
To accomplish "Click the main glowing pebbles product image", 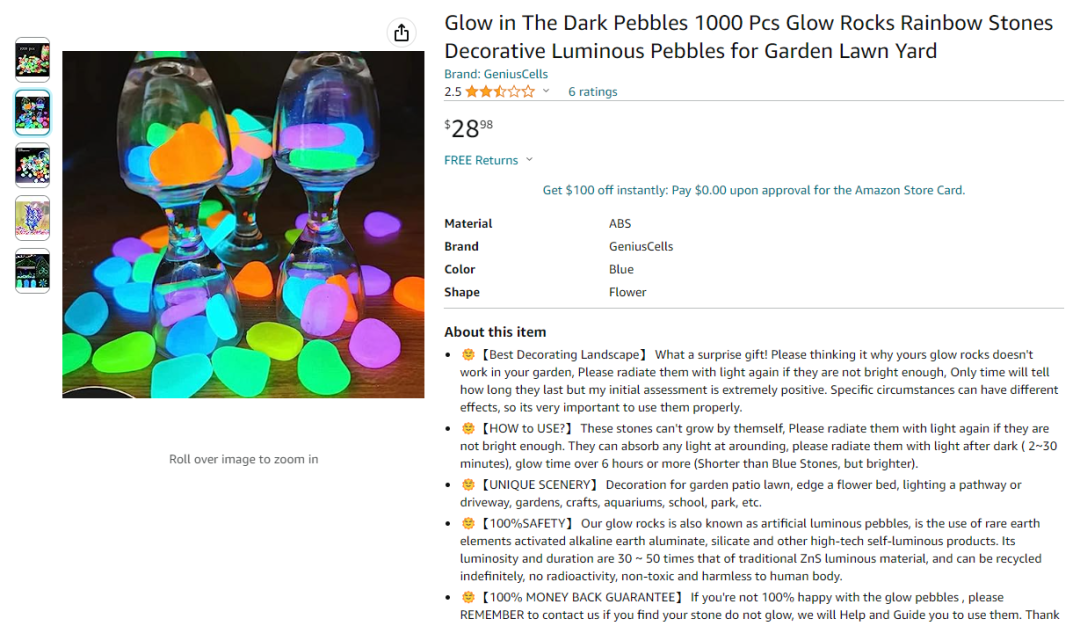I will coord(243,225).
